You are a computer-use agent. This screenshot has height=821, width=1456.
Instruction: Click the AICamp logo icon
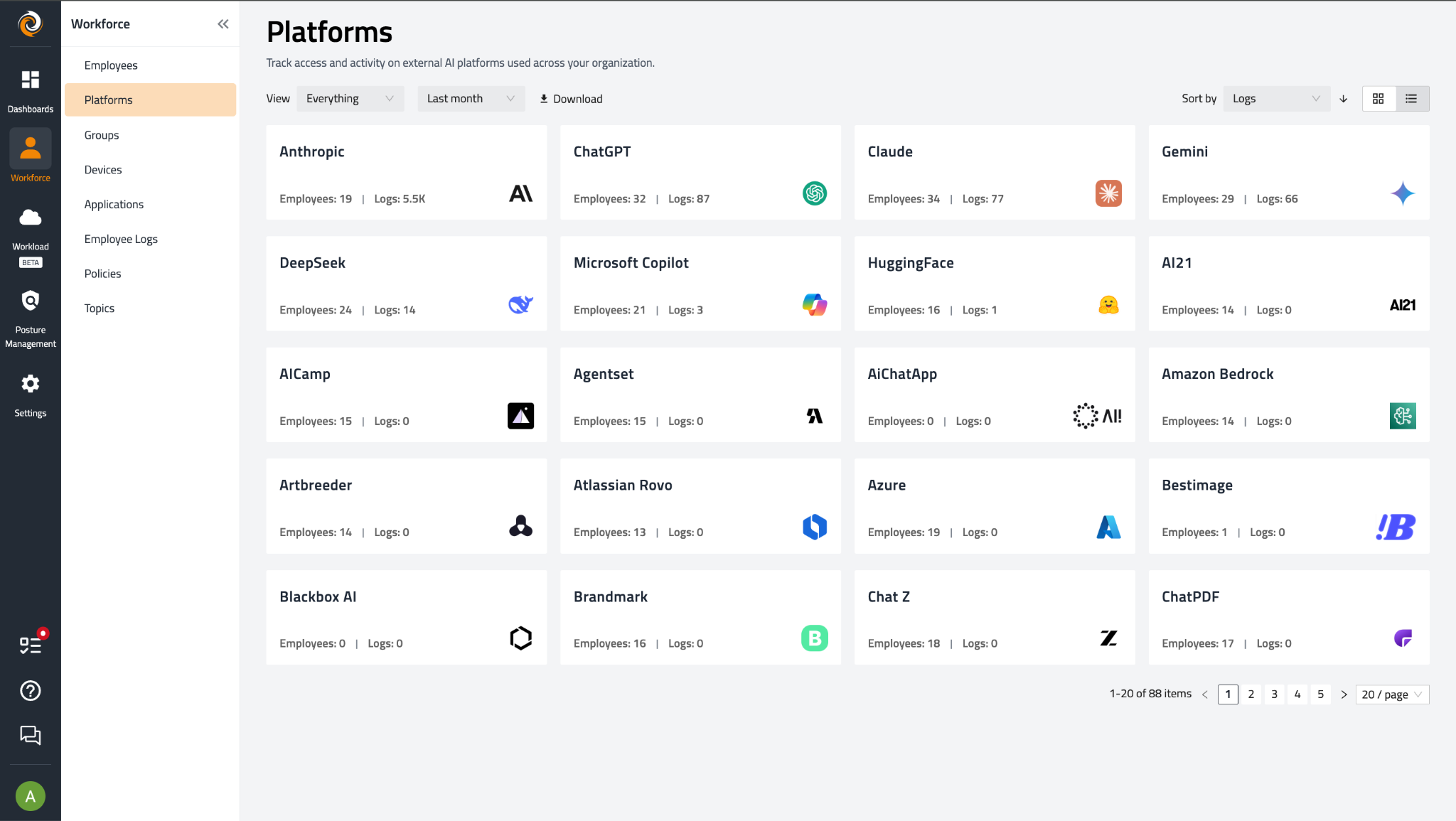tap(521, 416)
